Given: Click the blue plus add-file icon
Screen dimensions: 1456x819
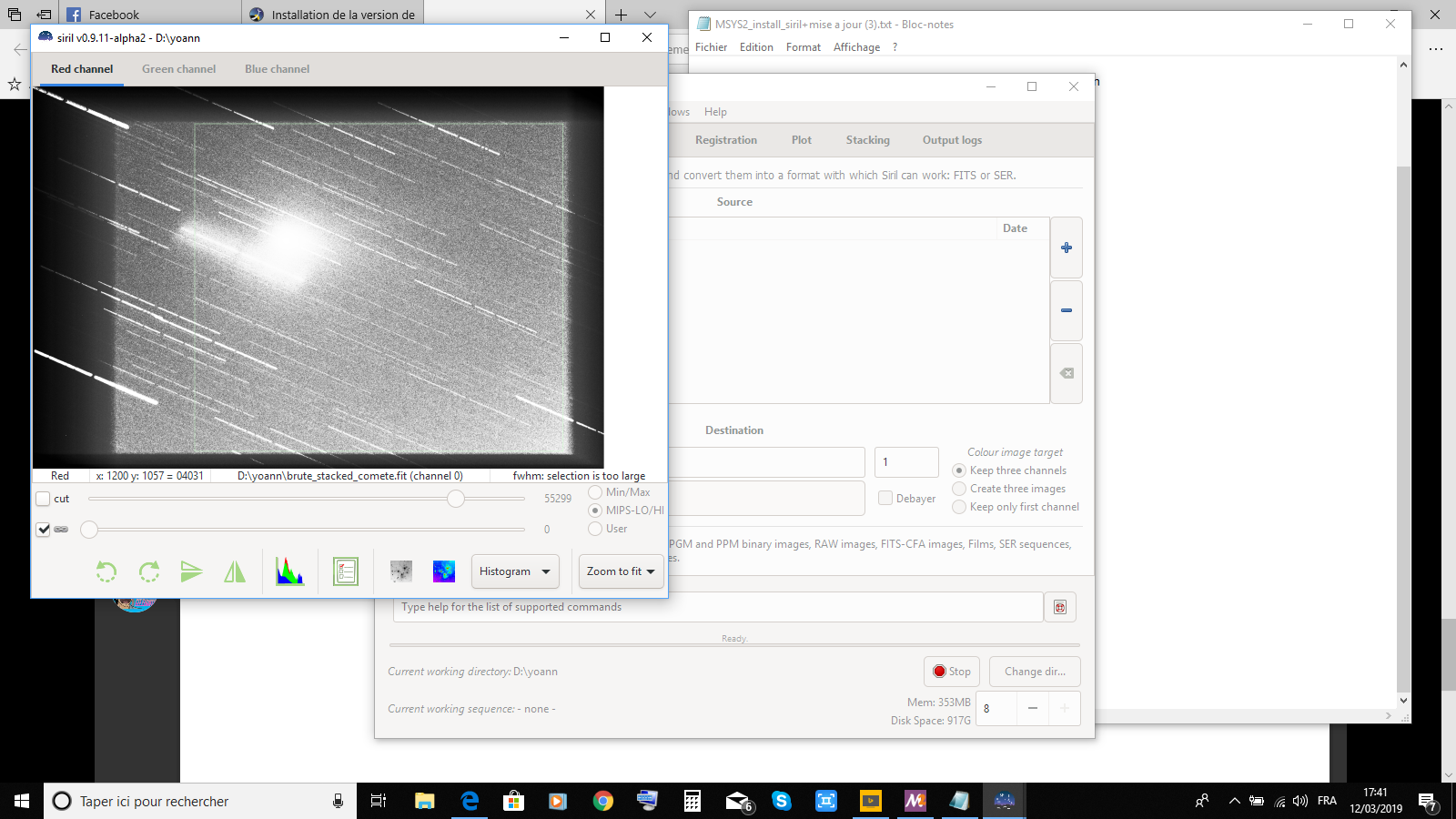Looking at the screenshot, I should click(1067, 248).
